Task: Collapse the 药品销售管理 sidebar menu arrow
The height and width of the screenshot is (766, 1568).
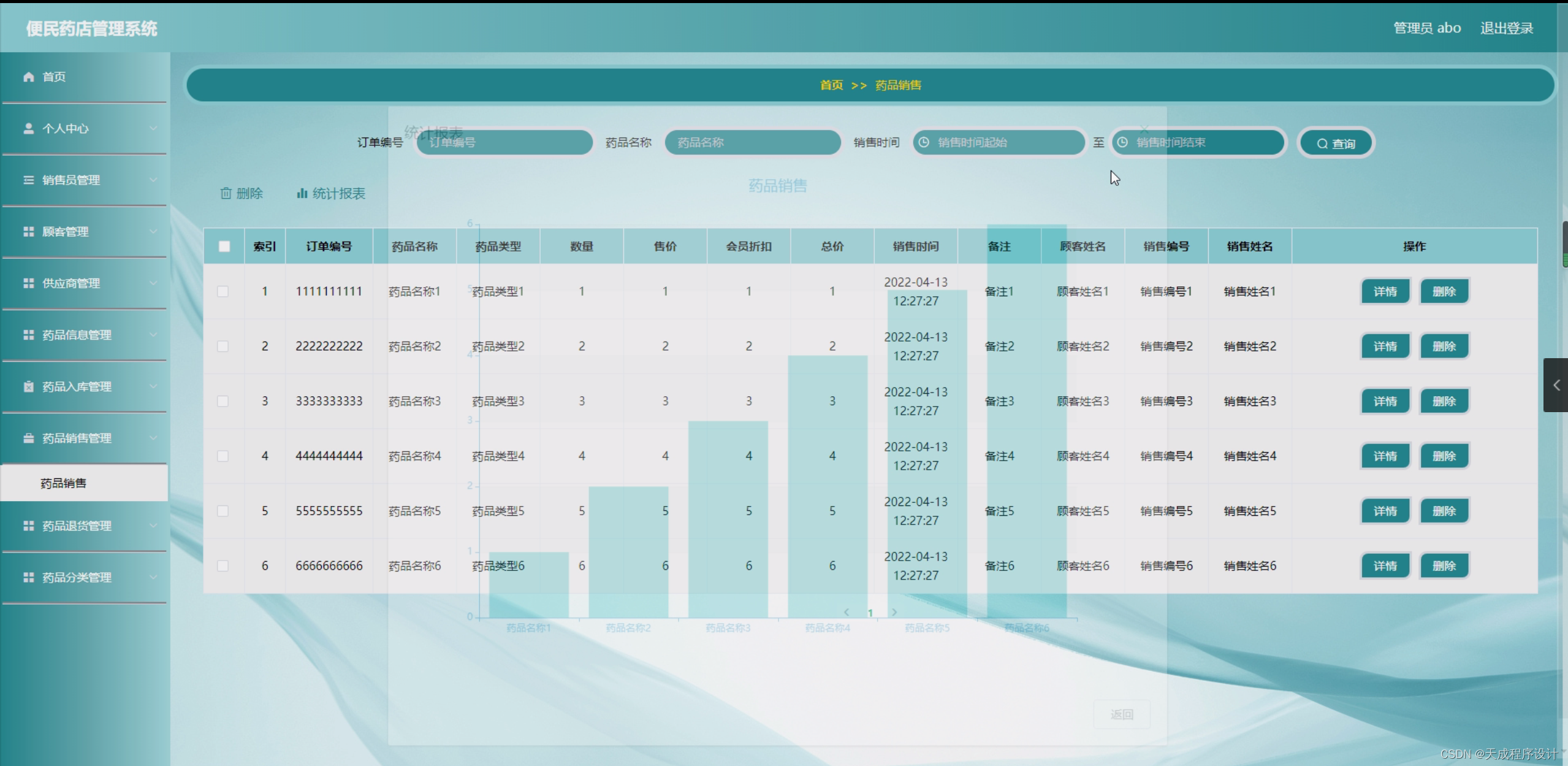Action: point(153,438)
